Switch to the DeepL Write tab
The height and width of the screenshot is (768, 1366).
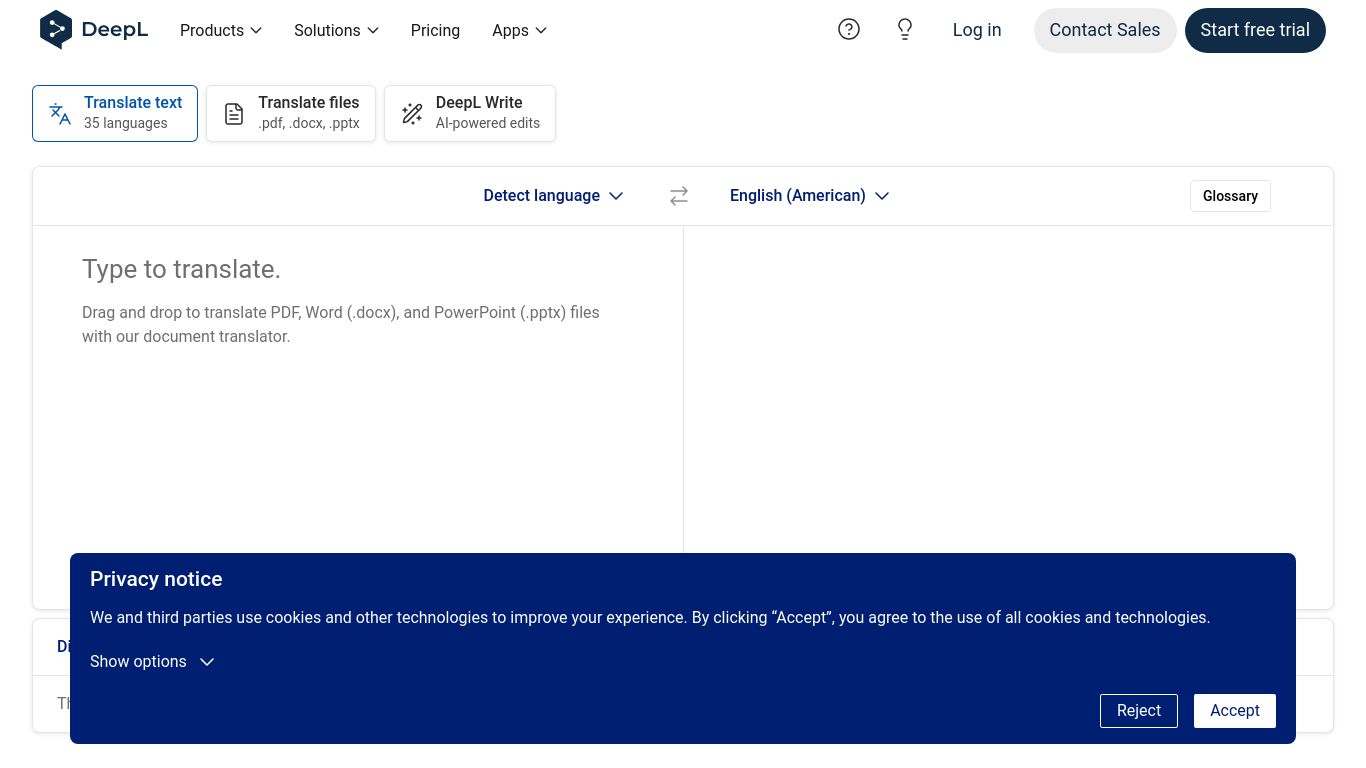tap(470, 113)
